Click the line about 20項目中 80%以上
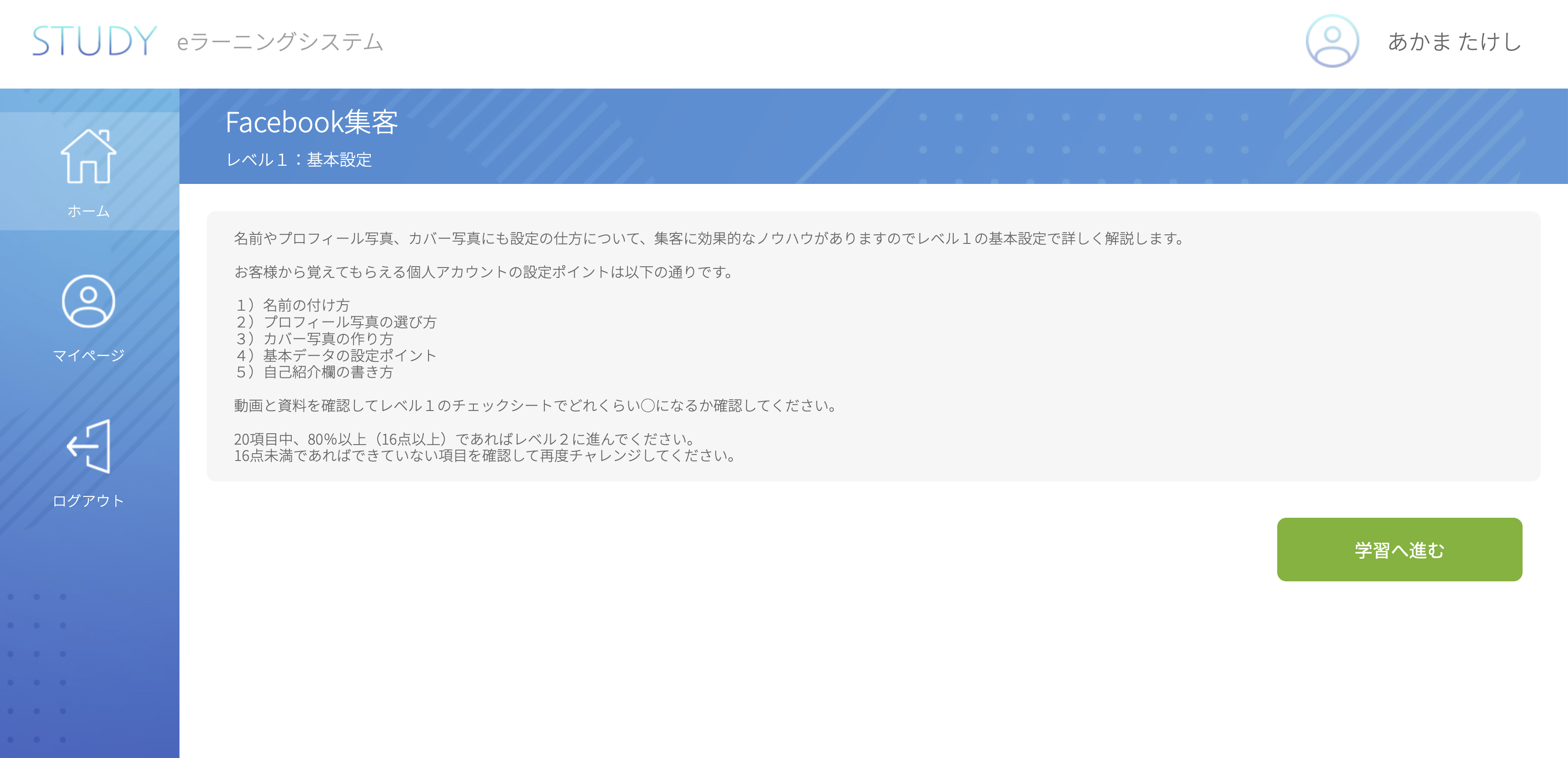The height and width of the screenshot is (758, 1568). coord(465,439)
